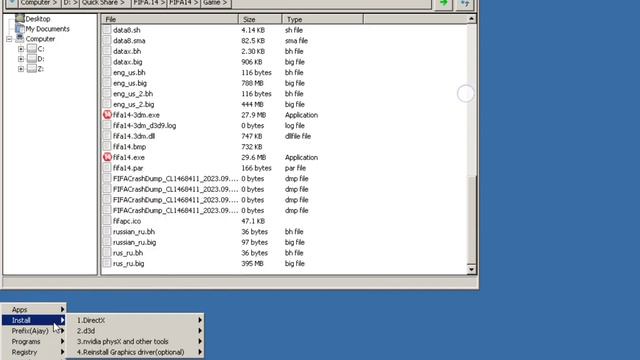Select the Registry menu item

[x=34, y=352]
